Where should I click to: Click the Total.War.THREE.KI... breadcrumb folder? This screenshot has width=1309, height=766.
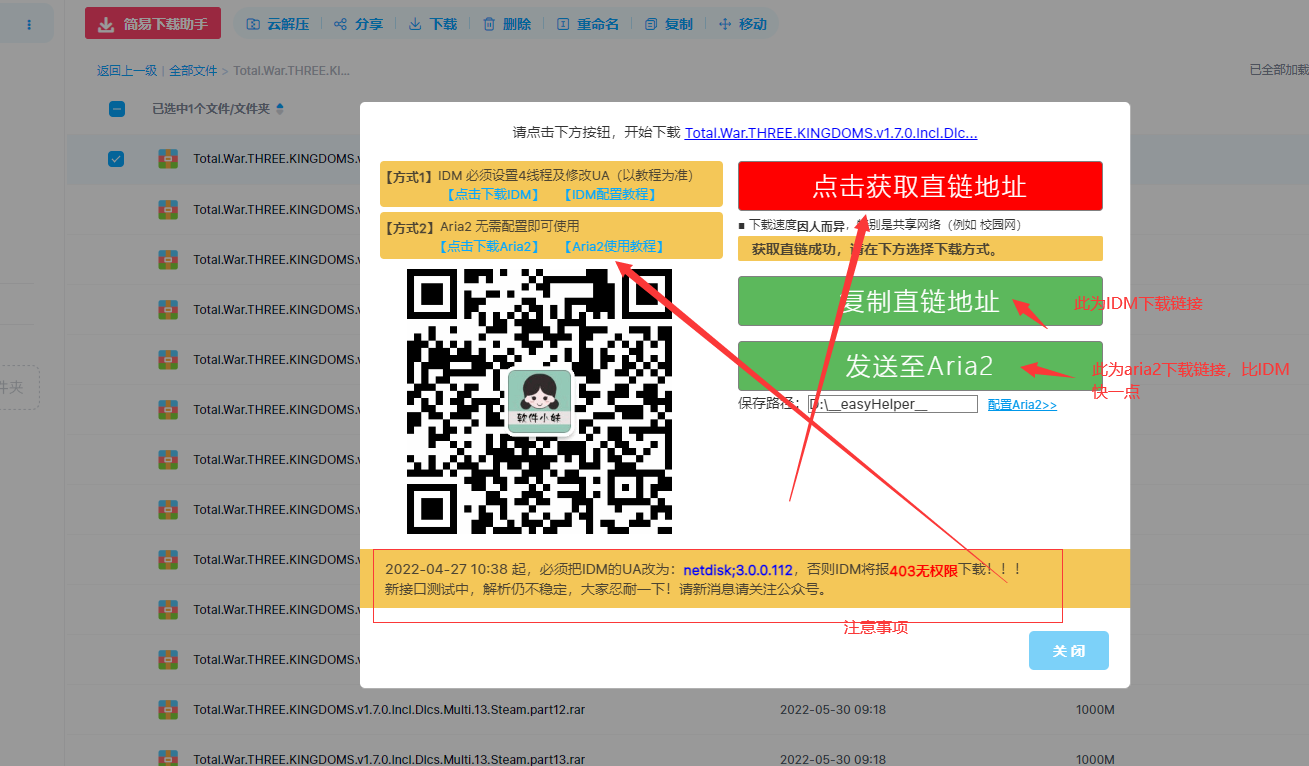tap(292, 71)
